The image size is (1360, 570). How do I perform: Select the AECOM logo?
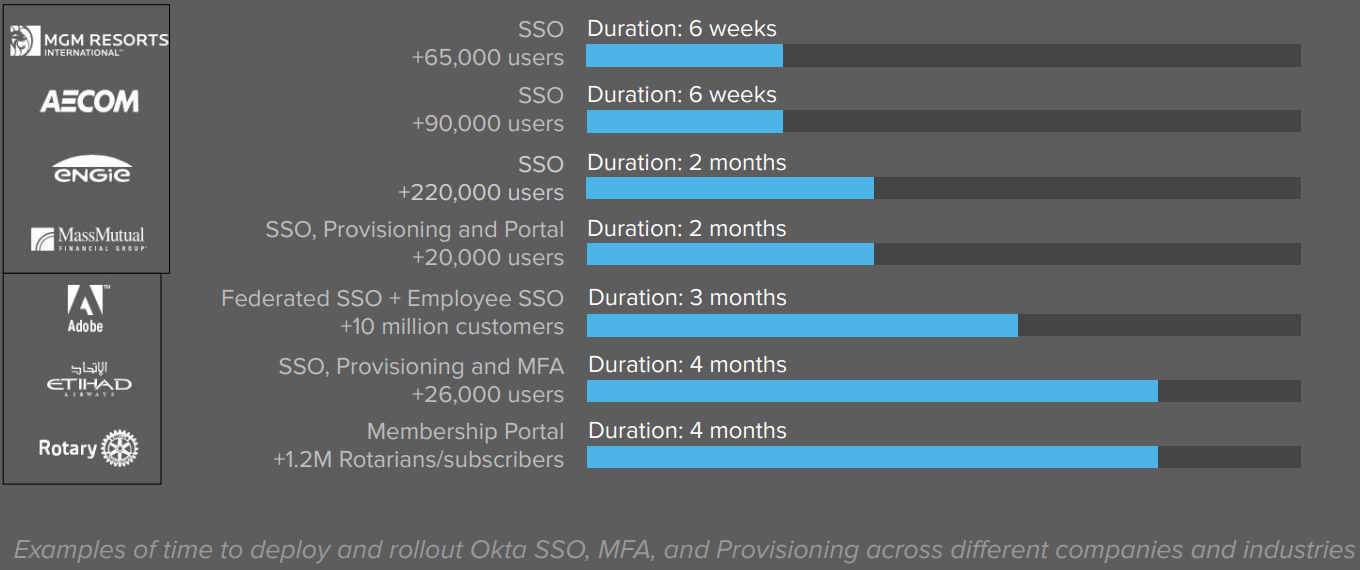(x=89, y=101)
